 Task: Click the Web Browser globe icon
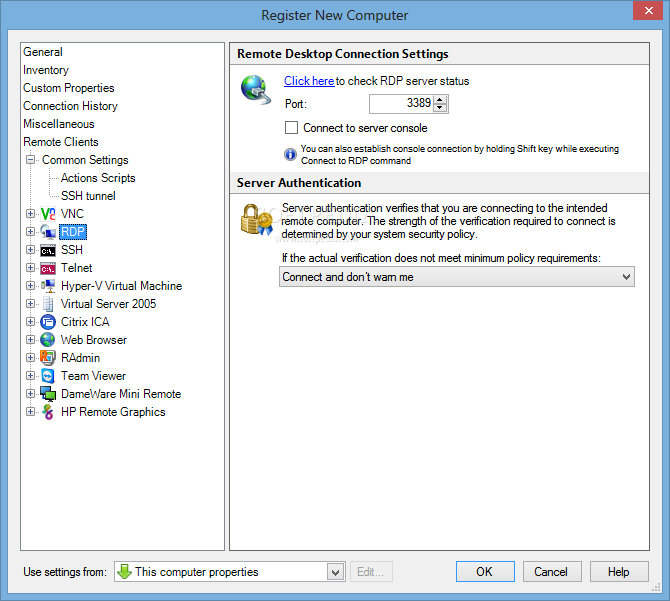[48, 340]
